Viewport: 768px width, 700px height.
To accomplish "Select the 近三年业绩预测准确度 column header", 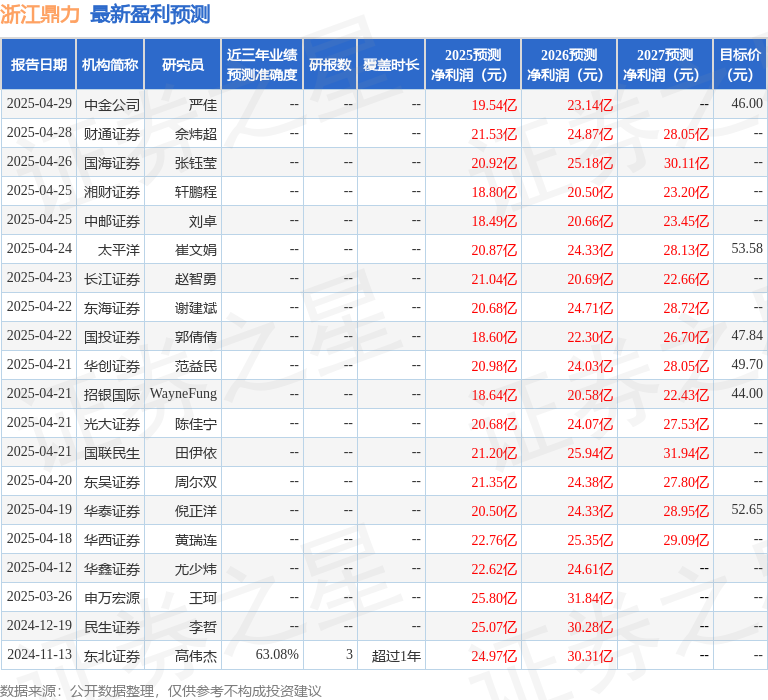I will click(262, 65).
